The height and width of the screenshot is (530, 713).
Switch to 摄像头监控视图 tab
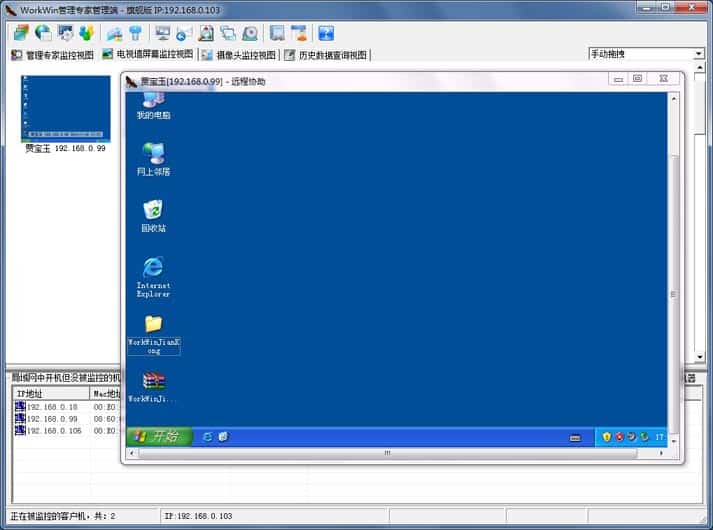coord(240,55)
